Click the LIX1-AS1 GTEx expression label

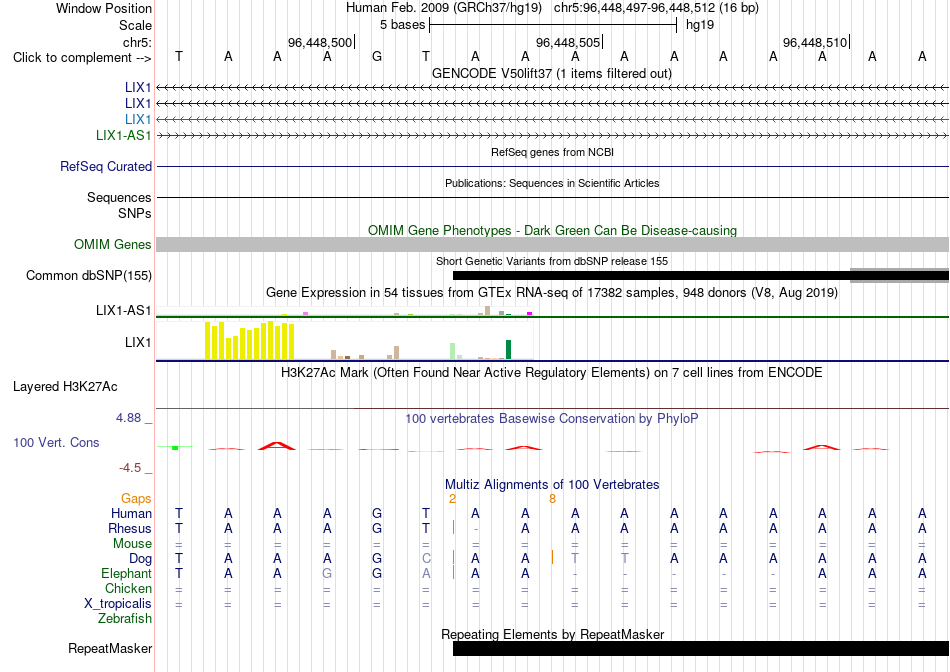click(x=124, y=310)
